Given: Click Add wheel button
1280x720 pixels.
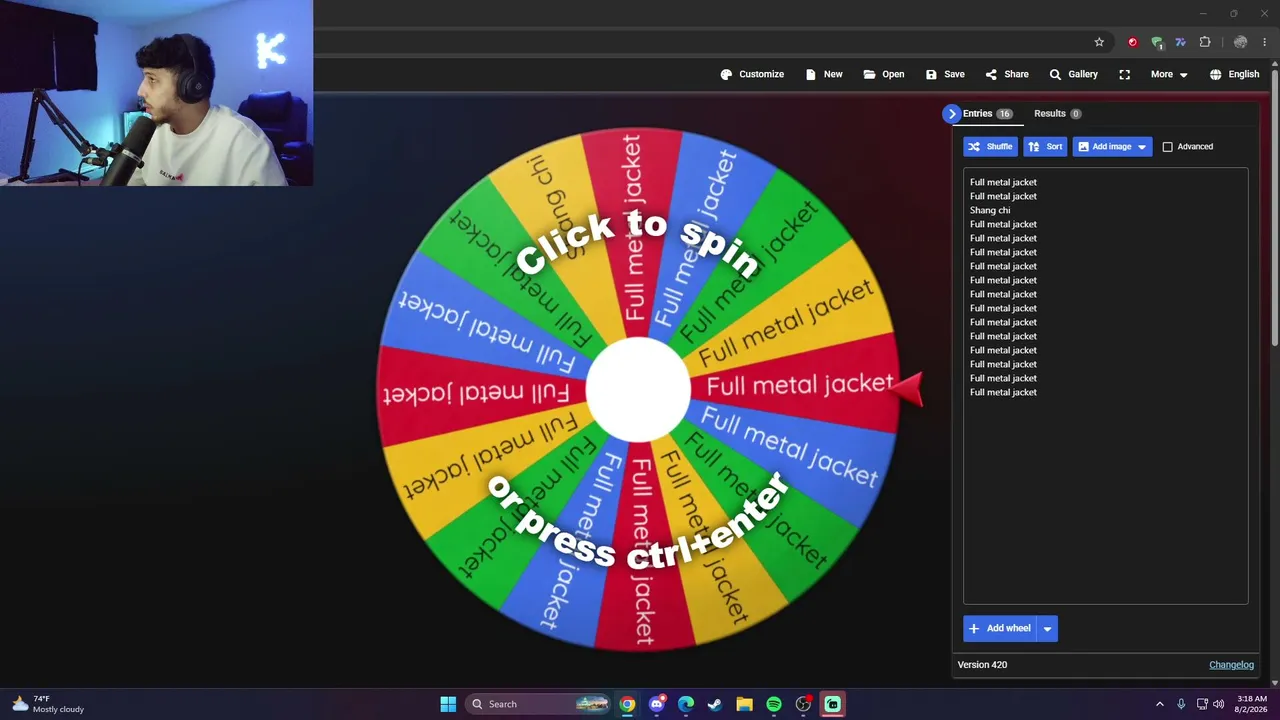Looking at the screenshot, I should tap(999, 628).
